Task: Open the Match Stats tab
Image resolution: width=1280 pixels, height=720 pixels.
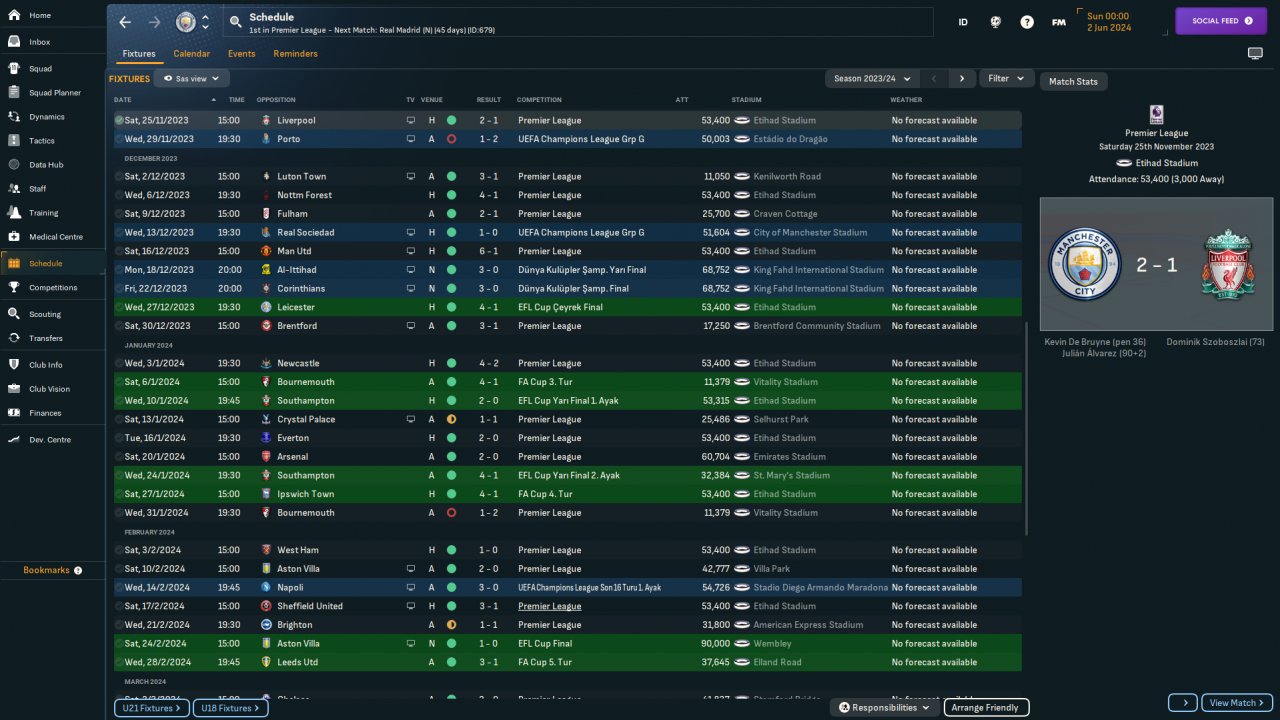Action: (1073, 81)
